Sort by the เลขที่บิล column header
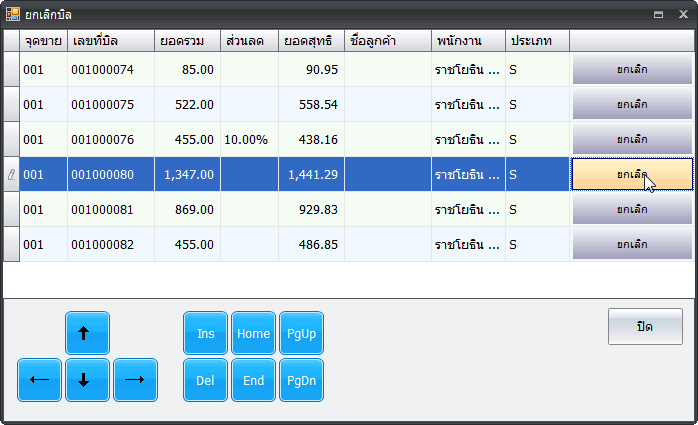 point(111,41)
